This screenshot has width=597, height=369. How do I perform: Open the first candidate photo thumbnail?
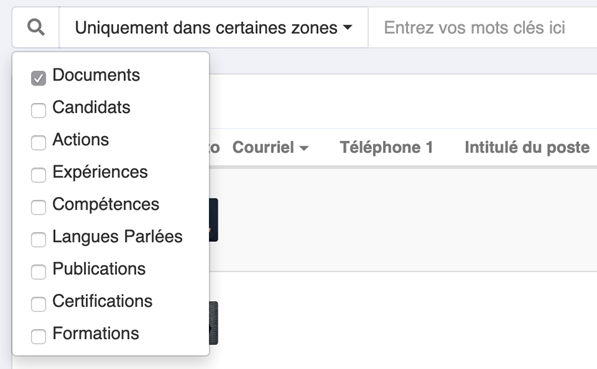coord(213,220)
